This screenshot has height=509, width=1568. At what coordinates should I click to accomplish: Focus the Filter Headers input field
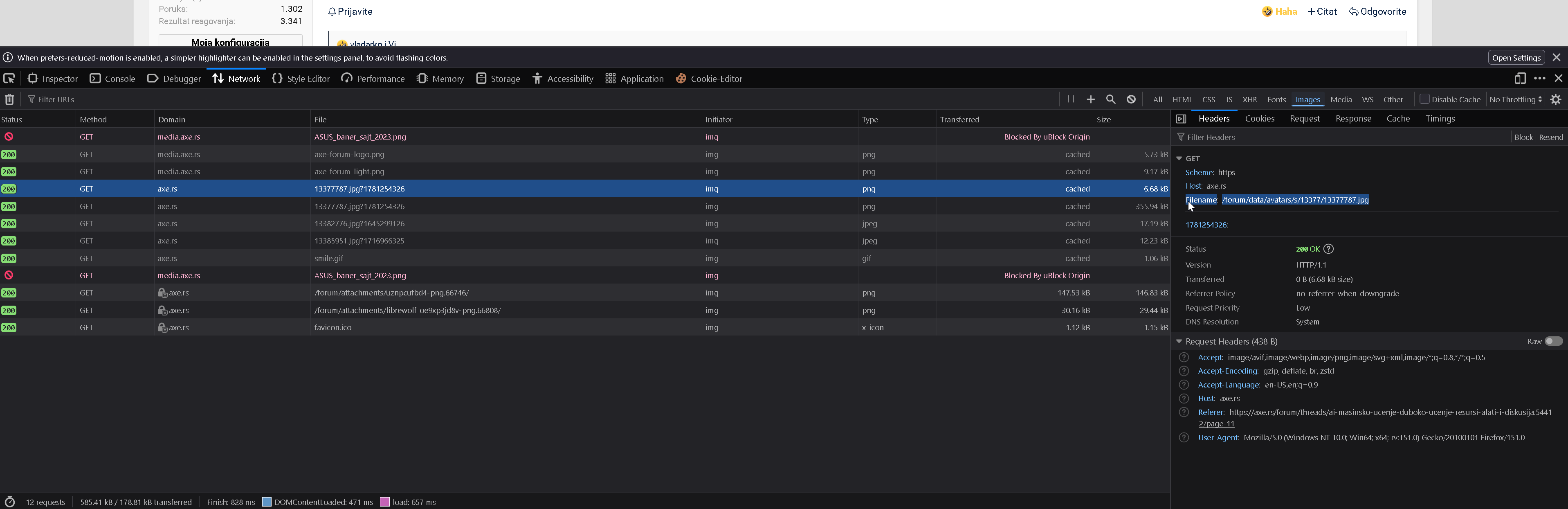pos(1342,137)
